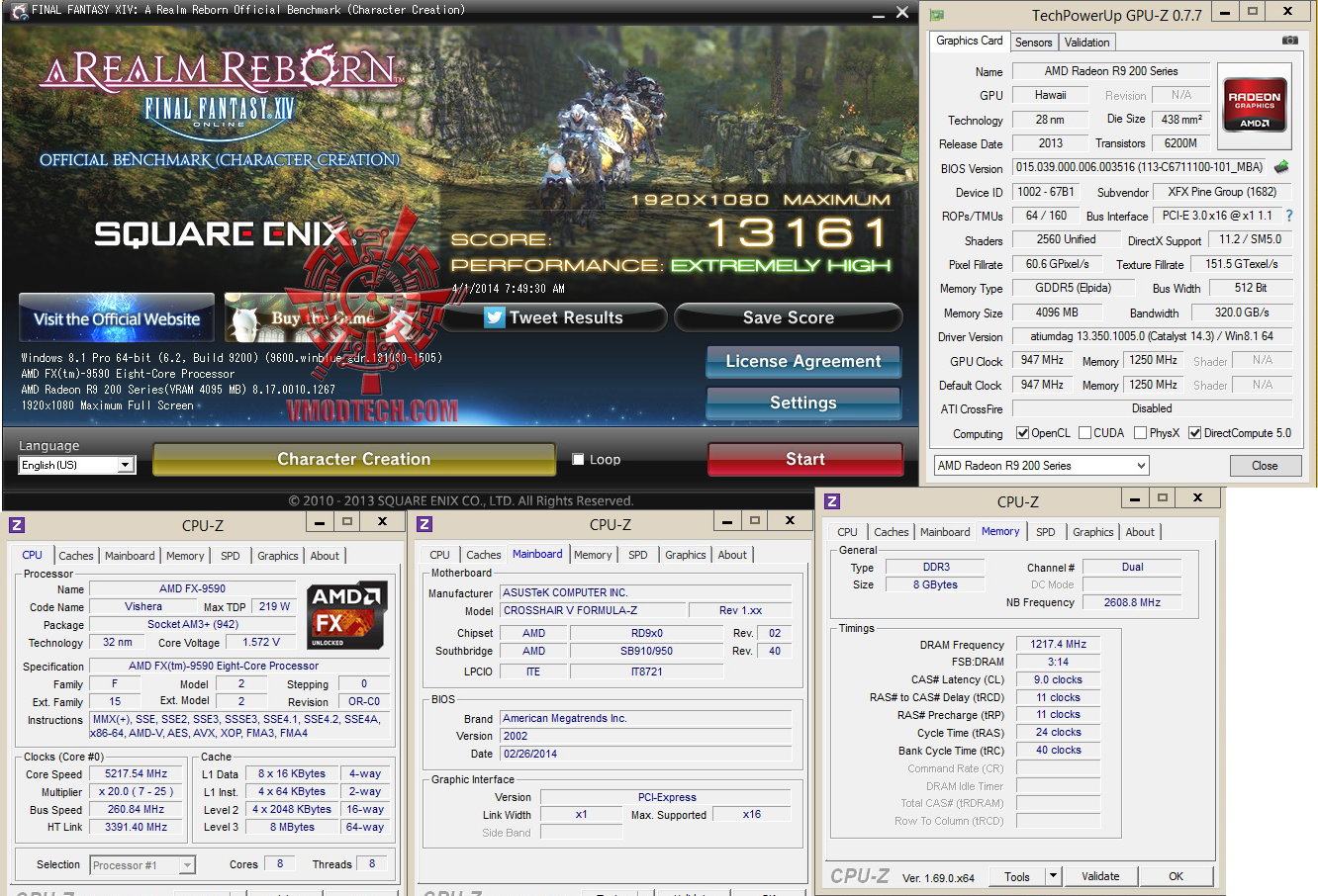Enable the Loop checkbox in the benchmark
The height and width of the screenshot is (896, 1318).
tap(578, 459)
